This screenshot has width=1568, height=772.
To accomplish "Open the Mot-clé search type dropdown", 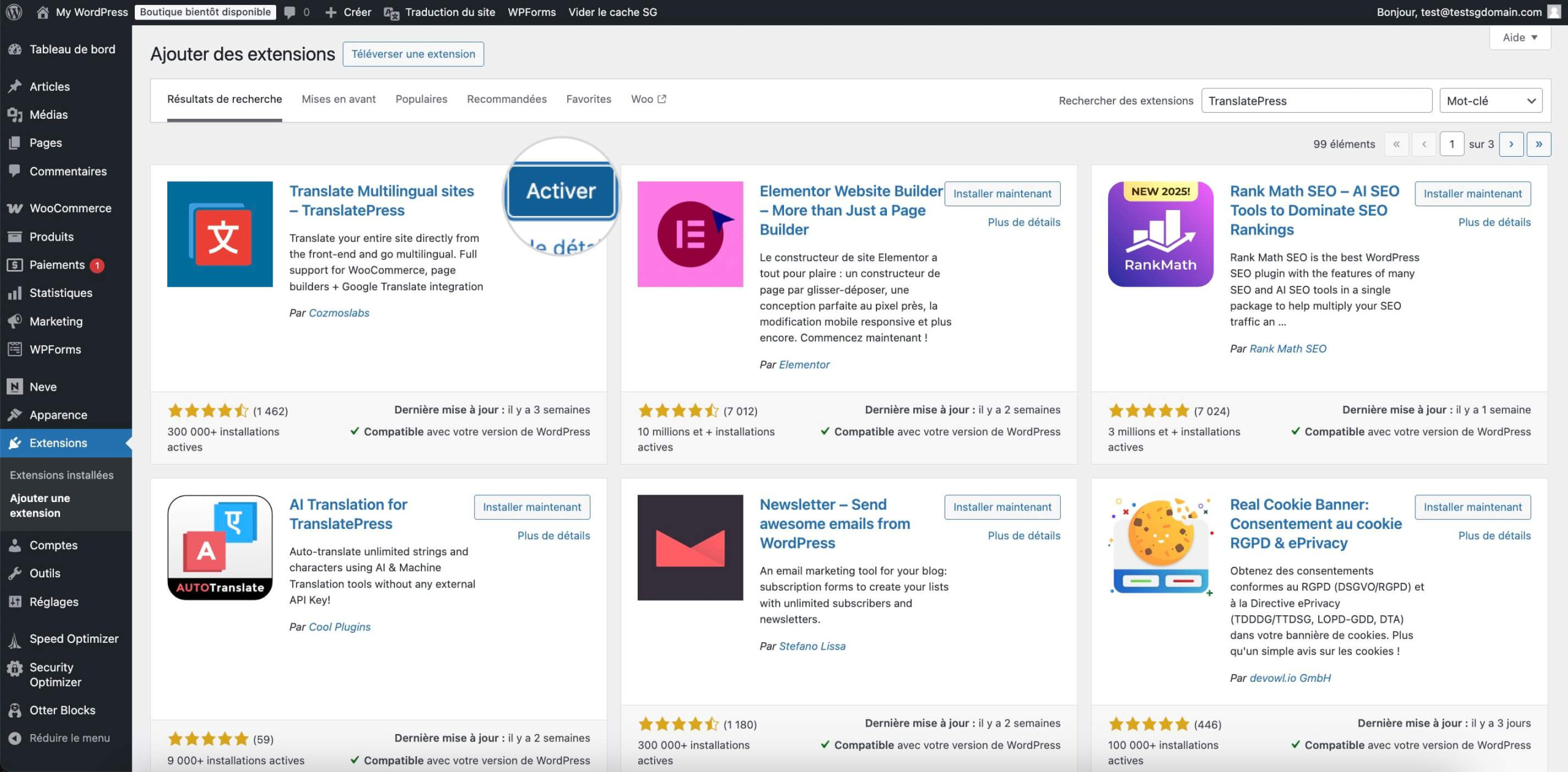I will pyautogui.click(x=1490, y=100).
